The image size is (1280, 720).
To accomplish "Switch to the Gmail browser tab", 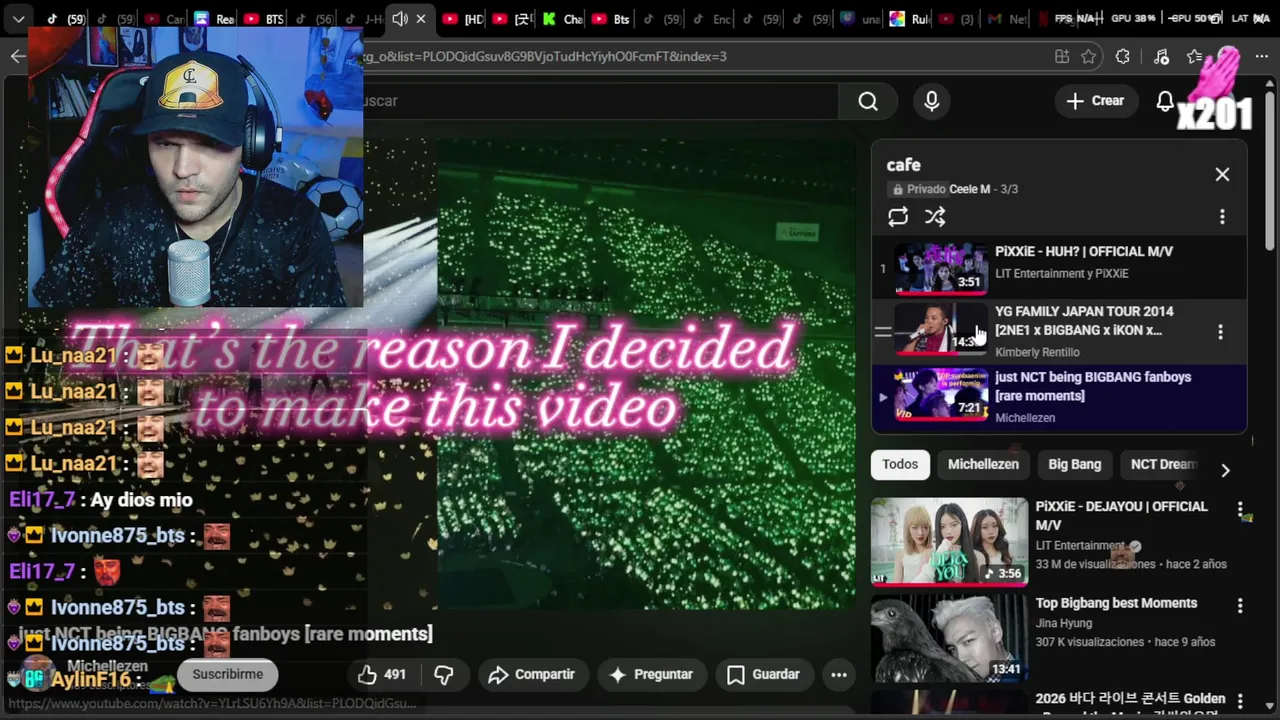I will tap(1006, 19).
